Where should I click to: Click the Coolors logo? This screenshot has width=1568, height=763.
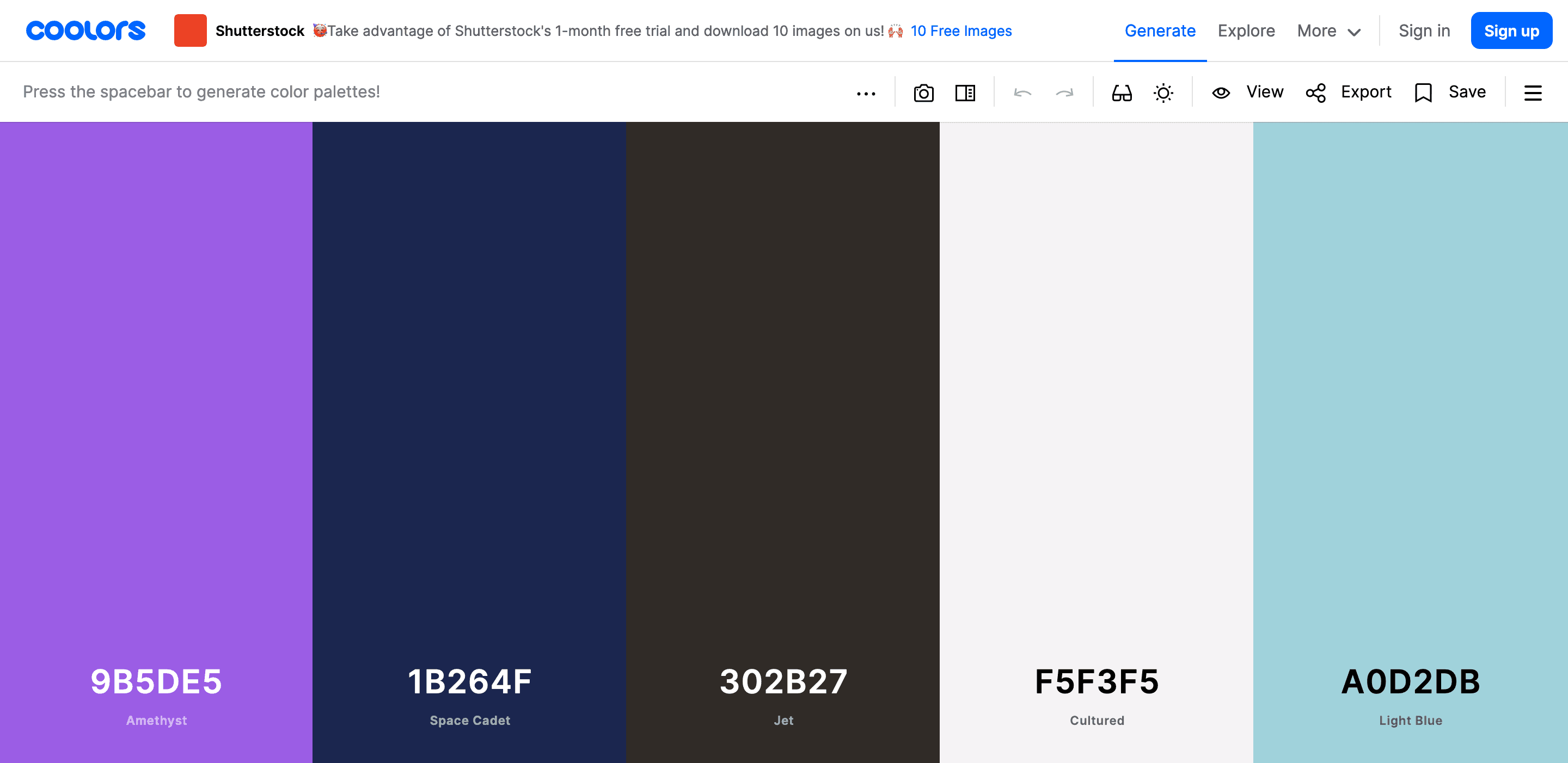point(86,30)
